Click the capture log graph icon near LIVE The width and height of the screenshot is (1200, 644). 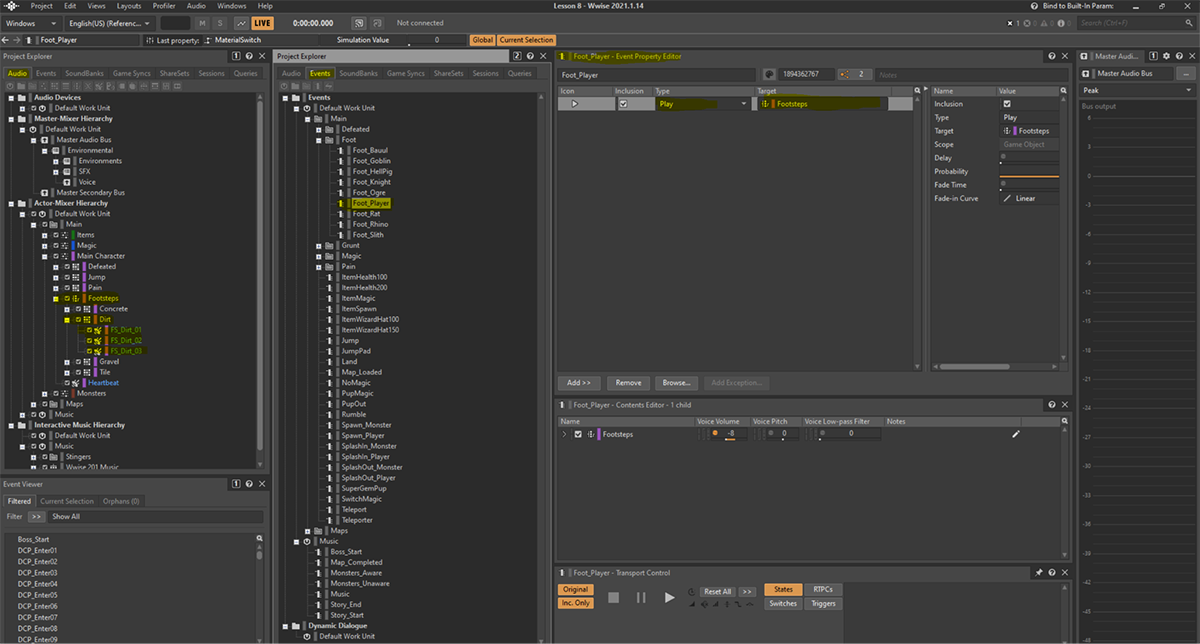click(242, 23)
